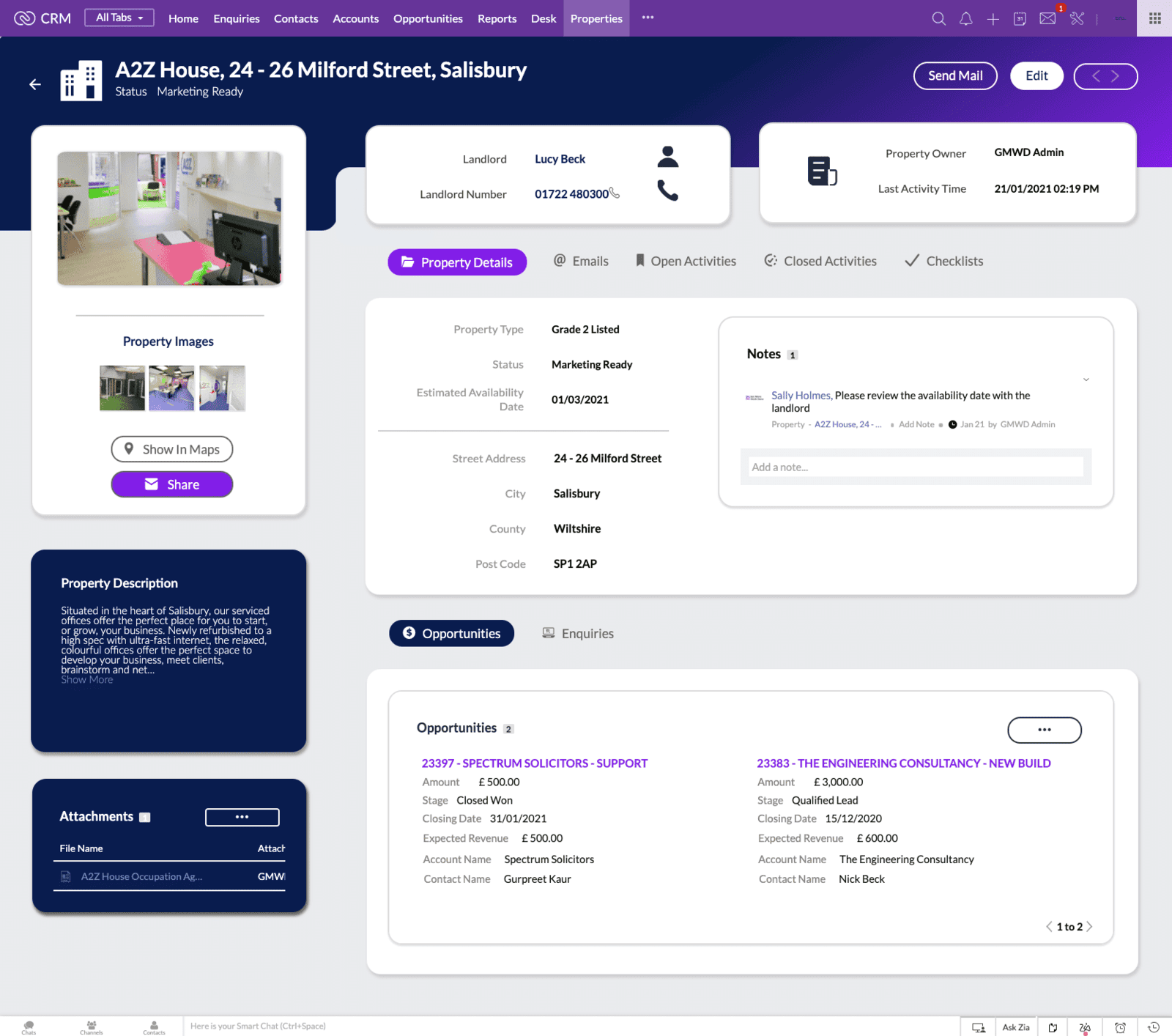Click the back arrow beside property title
Image resolution: width=1172 pixels, height=1036 pixels.
(x=35, y=85)
